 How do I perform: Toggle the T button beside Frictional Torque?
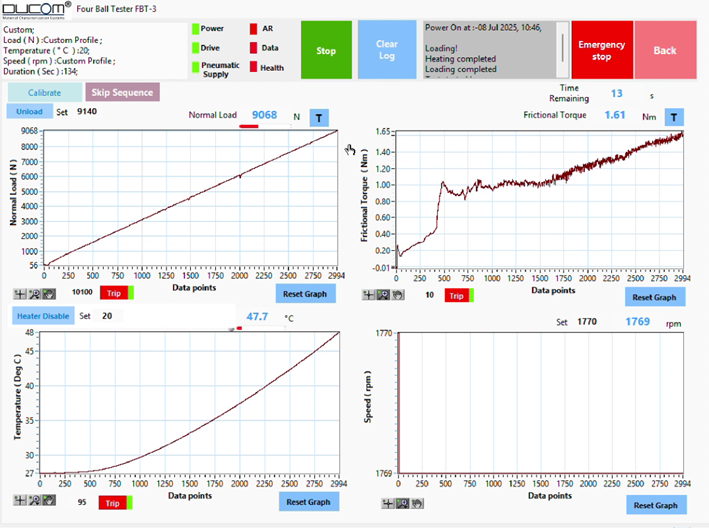675,117
